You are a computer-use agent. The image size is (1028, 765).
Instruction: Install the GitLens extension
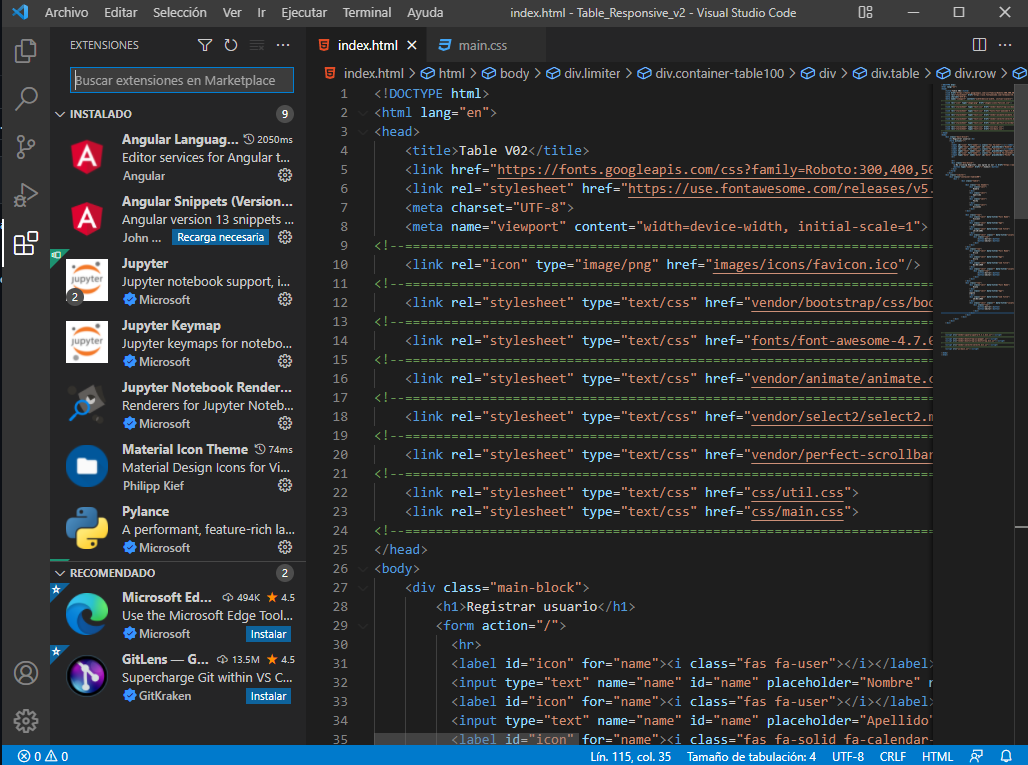[x=268, y=696]
